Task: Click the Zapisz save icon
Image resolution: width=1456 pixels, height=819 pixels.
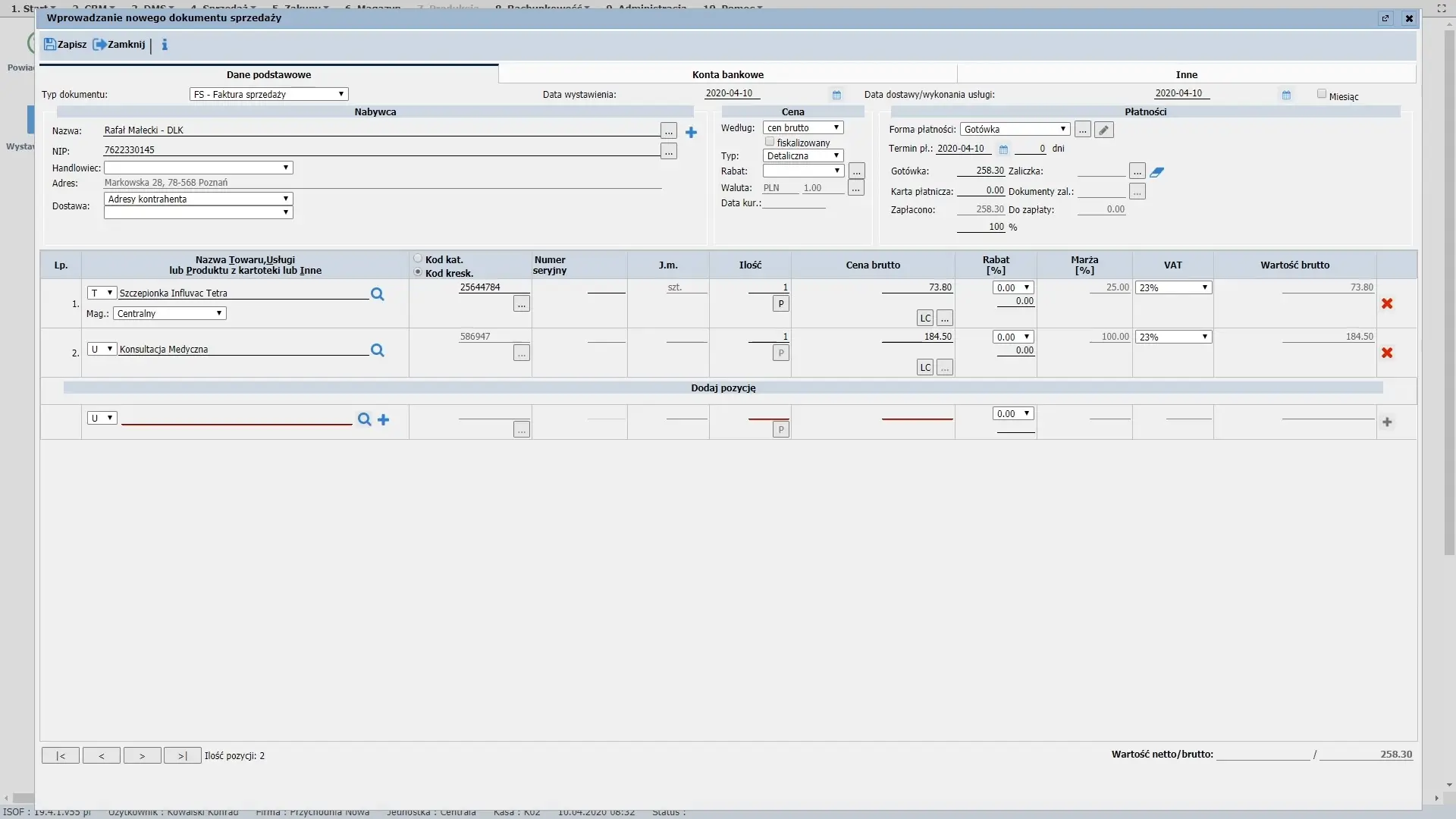Action: point(50,45)
